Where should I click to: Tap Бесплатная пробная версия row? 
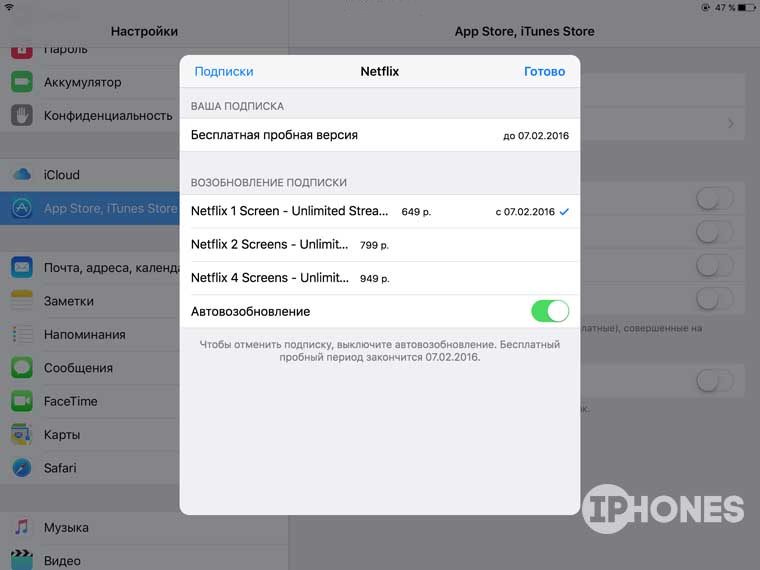380,135
